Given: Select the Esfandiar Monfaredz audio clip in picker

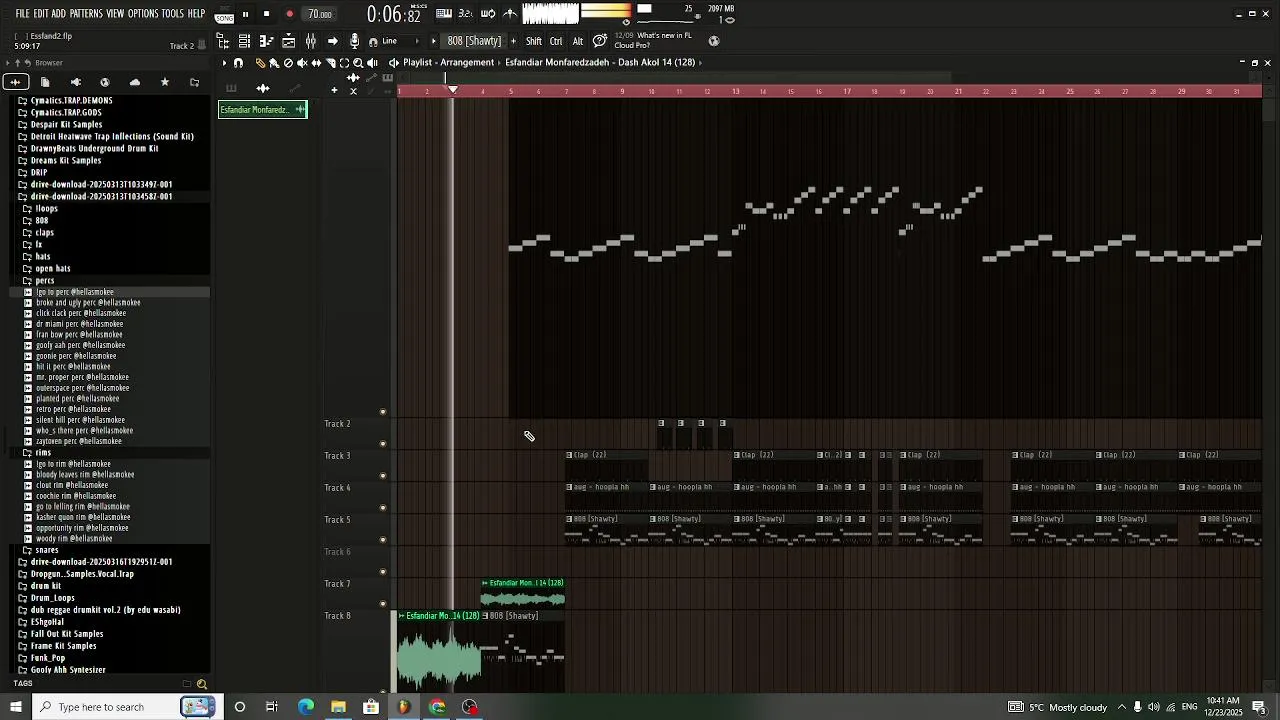Looking at the screenshot, I should click(263, 110).
